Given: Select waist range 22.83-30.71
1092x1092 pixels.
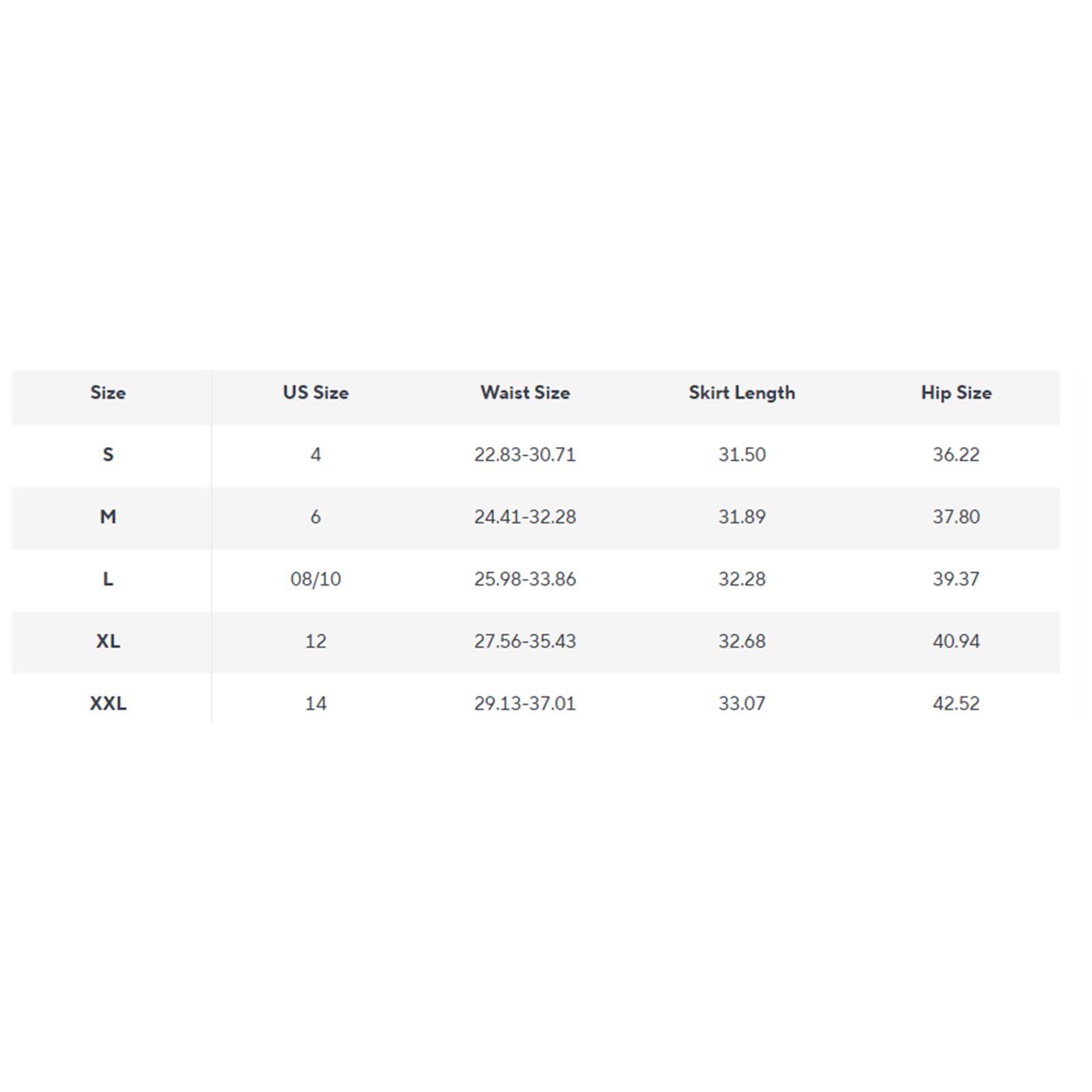Looking at the screenshot, I should (525, 455).
